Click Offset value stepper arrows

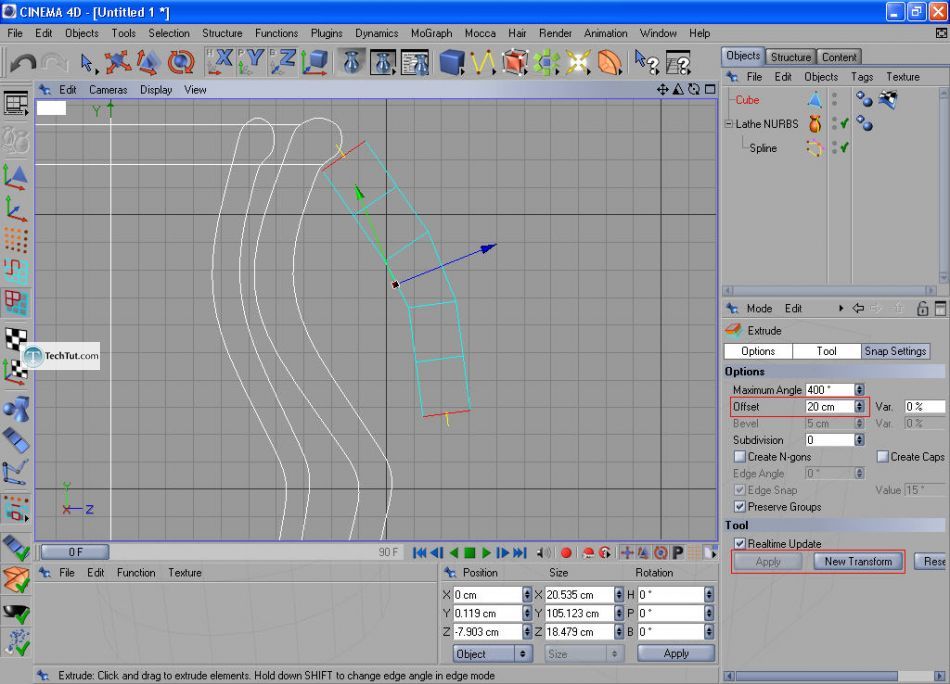tap(859, 407)
